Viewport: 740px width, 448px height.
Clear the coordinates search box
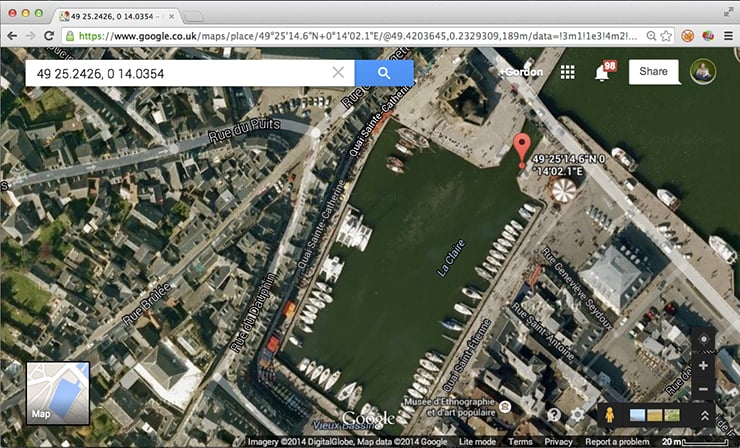pos(338,73)
